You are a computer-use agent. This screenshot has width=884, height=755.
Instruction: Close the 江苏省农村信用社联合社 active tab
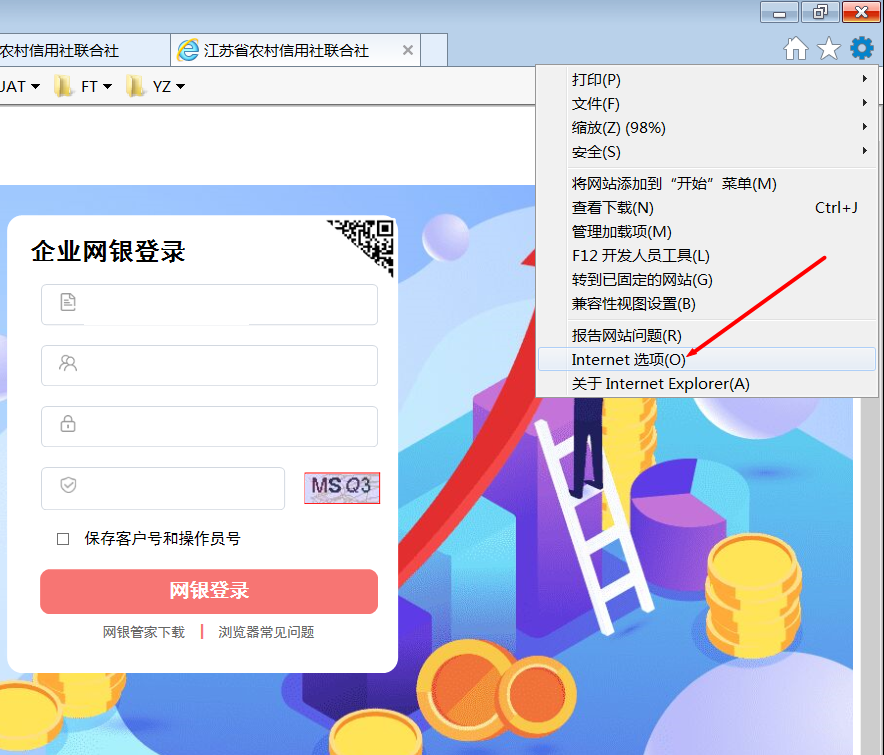coord(408,50)
